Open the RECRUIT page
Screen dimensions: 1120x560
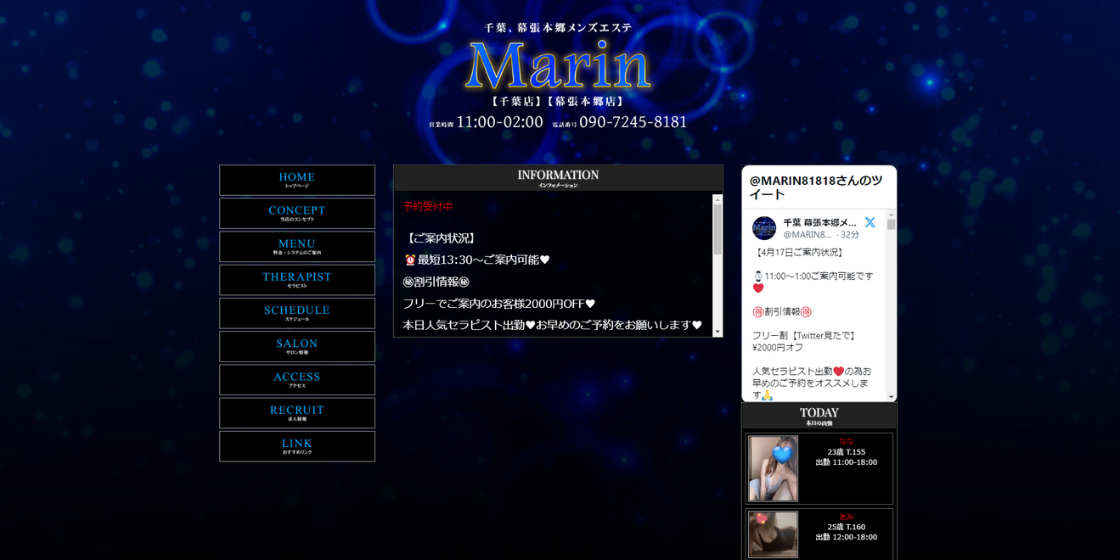[297, 413]
